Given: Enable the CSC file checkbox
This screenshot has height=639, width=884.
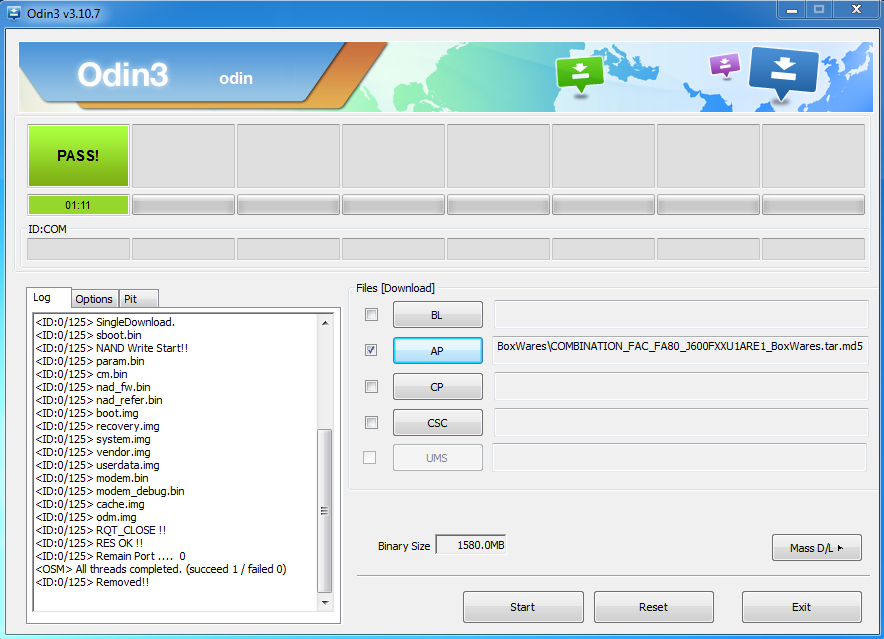Looking at the screenshot, I should click(x=371, y=422).
